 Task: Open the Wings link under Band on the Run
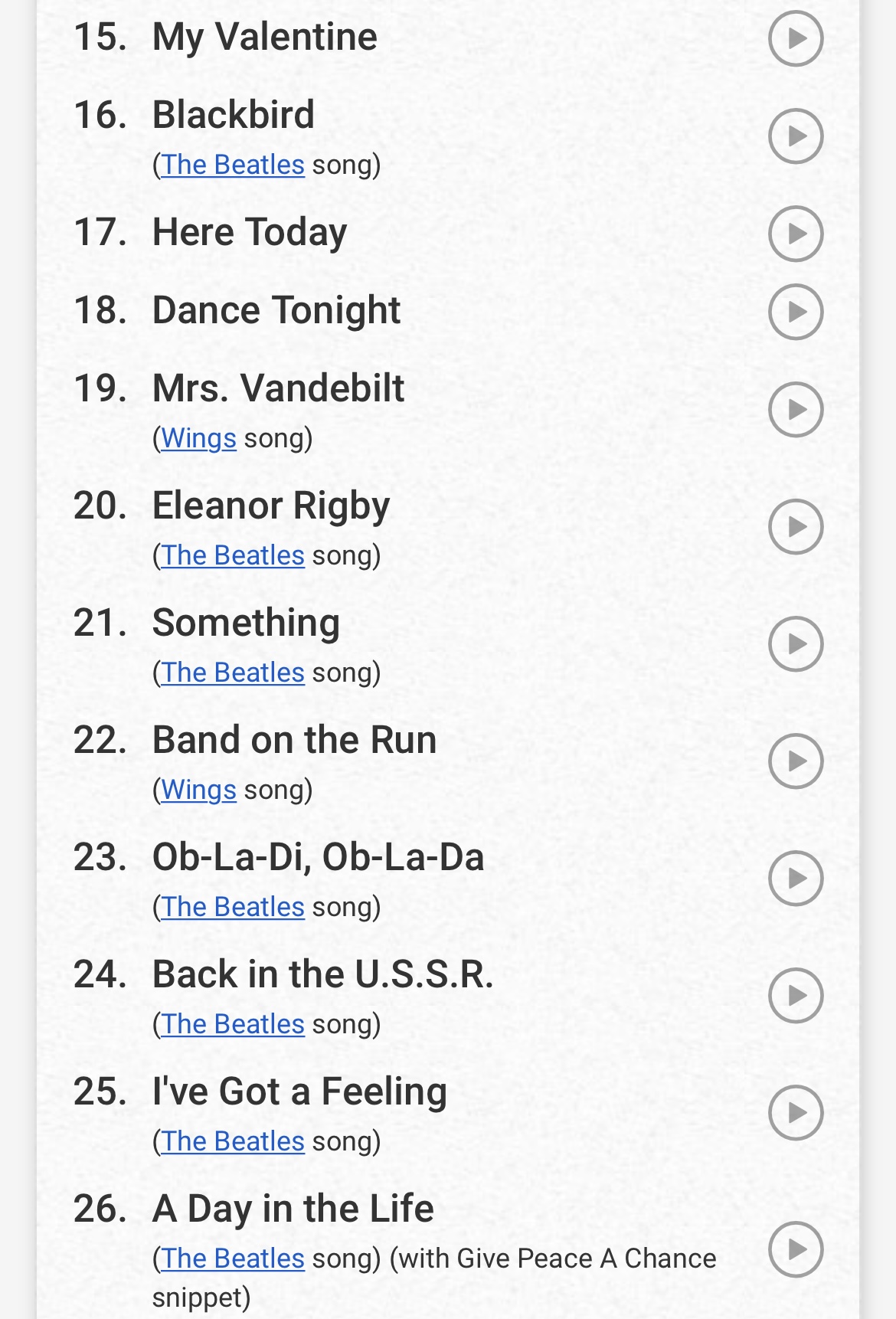click(x=198, y=790)
